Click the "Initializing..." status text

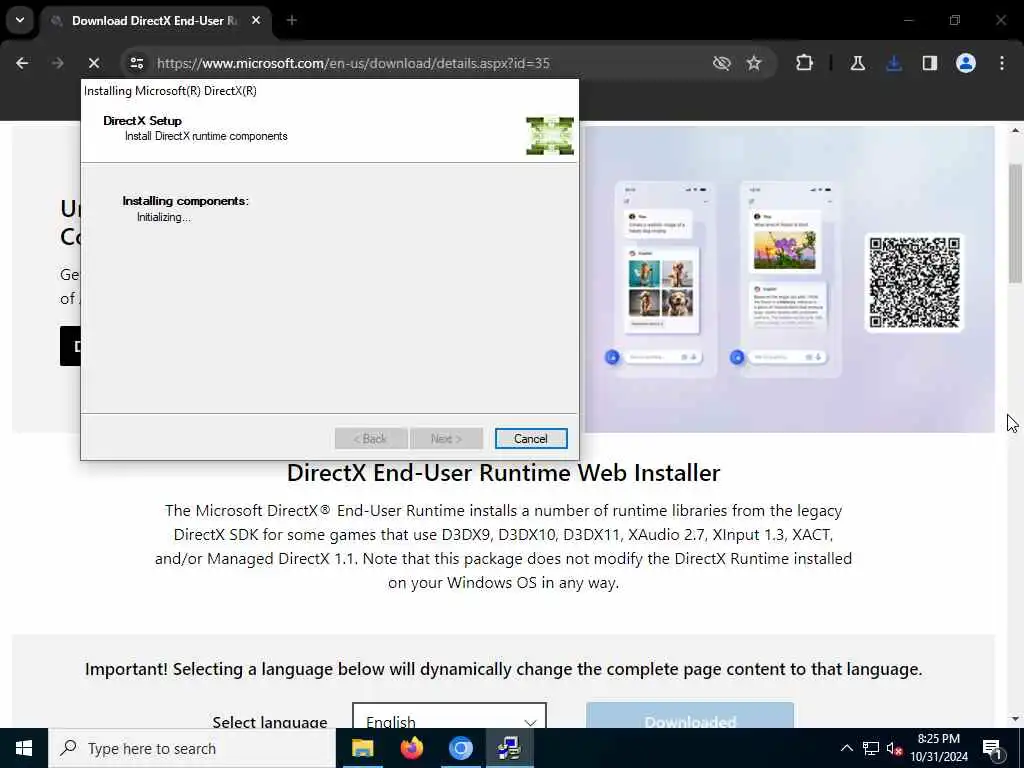(x=163, y=217)
